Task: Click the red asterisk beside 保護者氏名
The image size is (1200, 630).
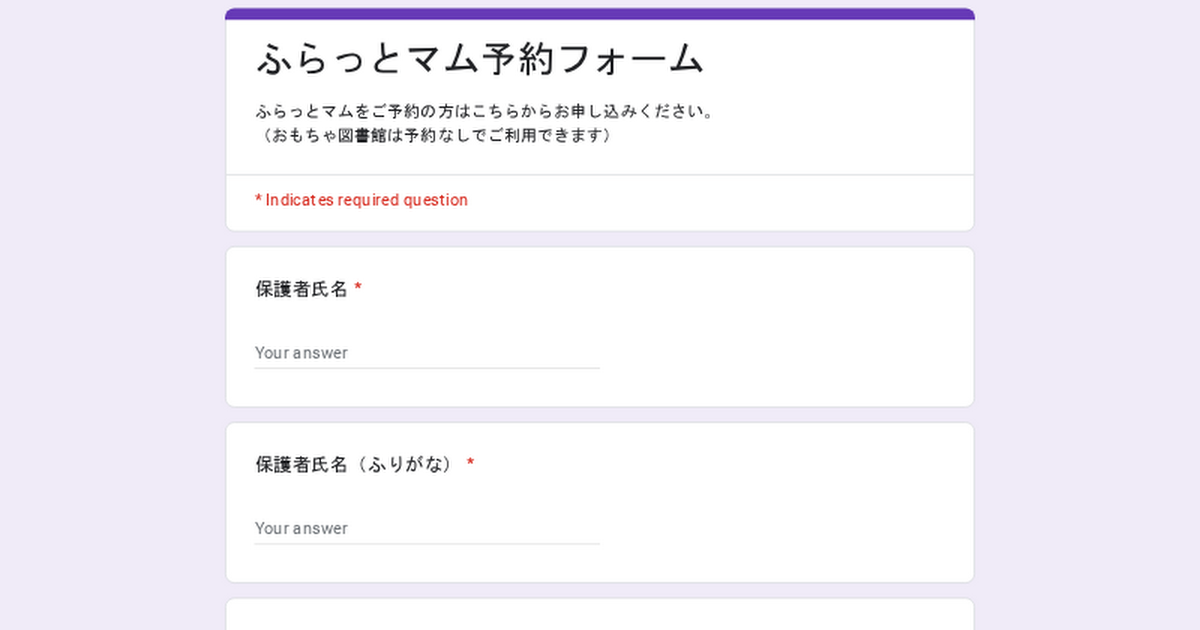Action: (x=358, y=289)
